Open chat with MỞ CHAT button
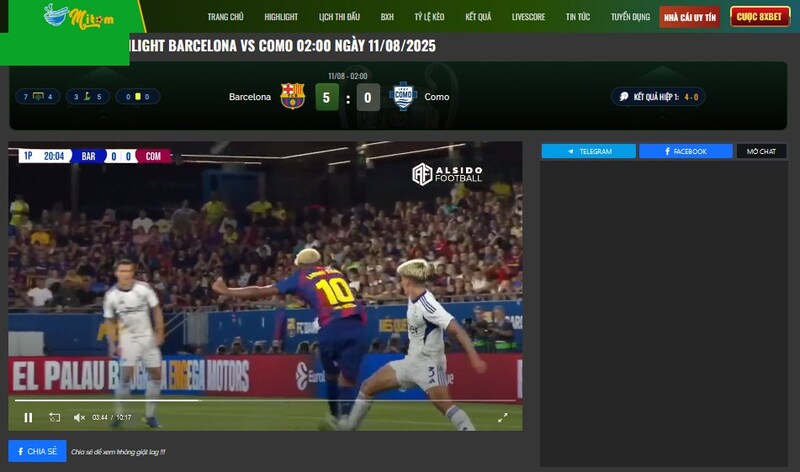The width and height of the screenshot is (800, 472). click(761, 151)
